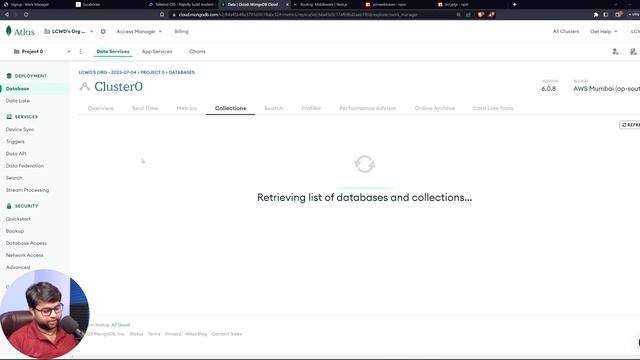Click the footer Terms link
640x360 pixels.
154,334
